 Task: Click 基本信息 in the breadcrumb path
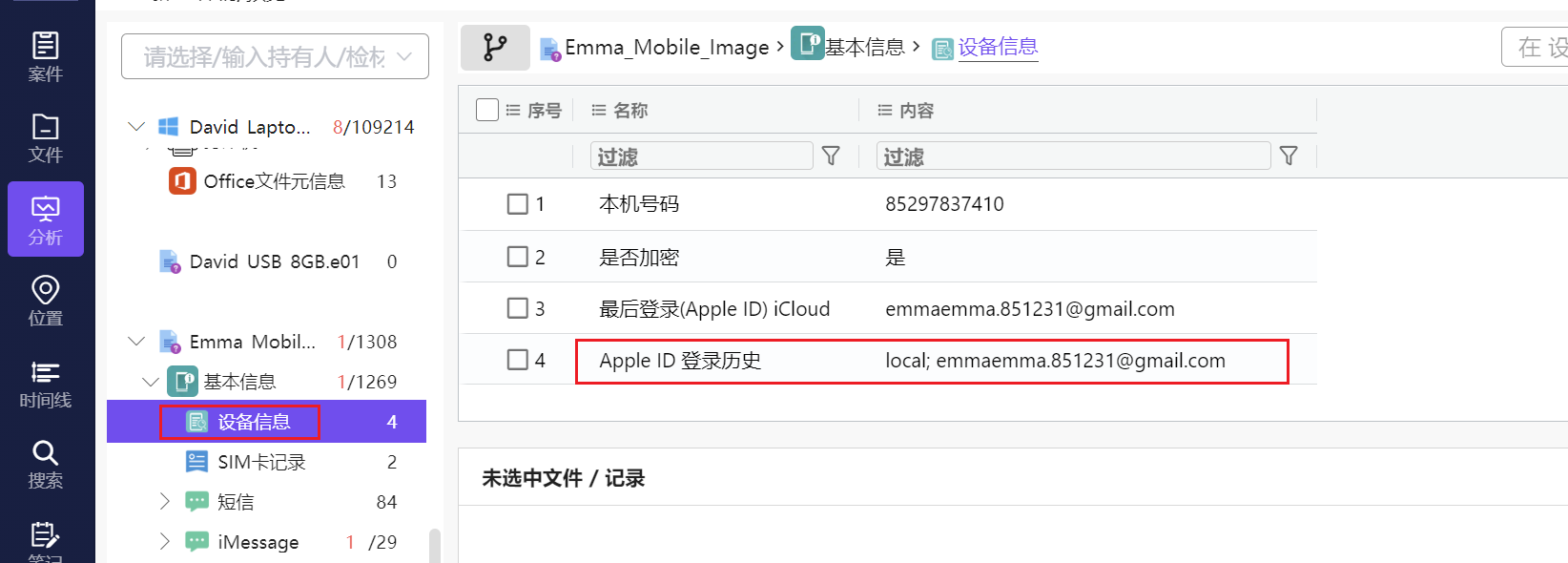point(863,47)
